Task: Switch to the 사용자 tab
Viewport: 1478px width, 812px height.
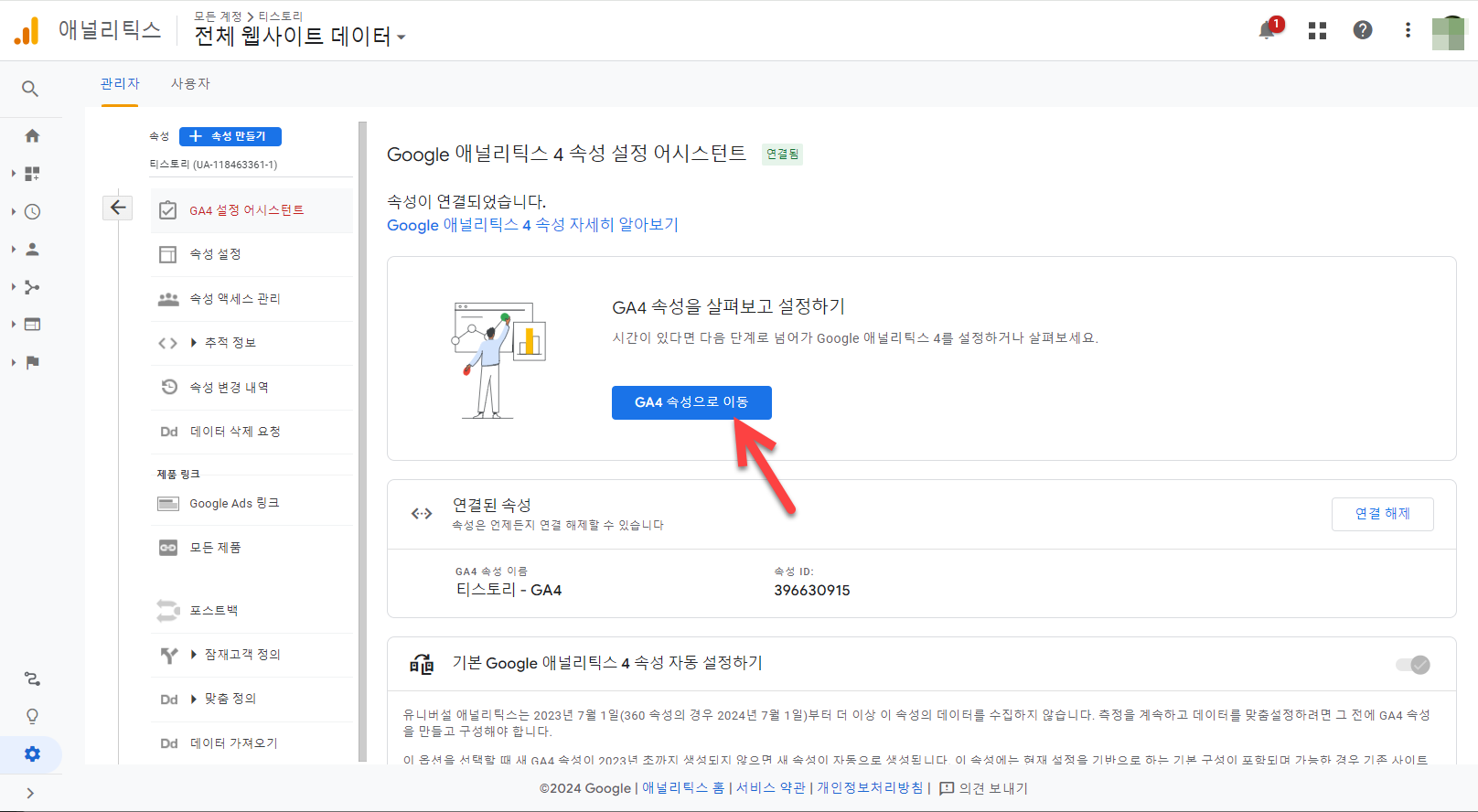Action: (x=190, y=83)
